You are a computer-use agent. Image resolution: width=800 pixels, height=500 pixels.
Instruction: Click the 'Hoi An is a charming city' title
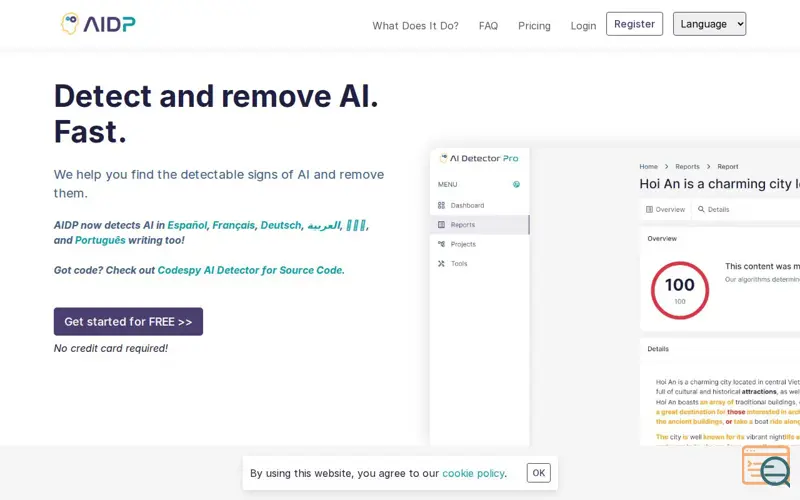pyautogui.click(x=719, y=184)
